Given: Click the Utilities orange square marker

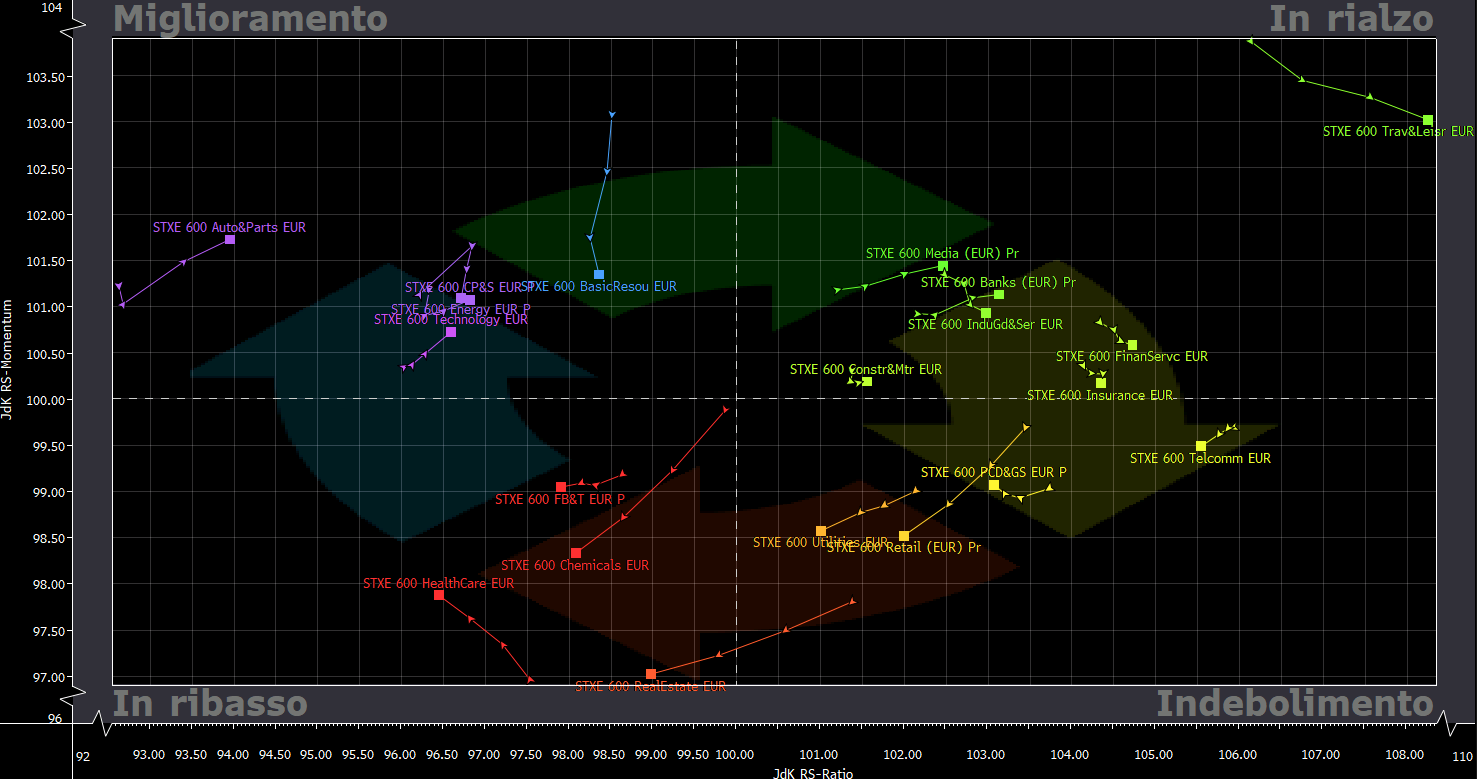Looking at the screenshot, I should pos(821,531).
